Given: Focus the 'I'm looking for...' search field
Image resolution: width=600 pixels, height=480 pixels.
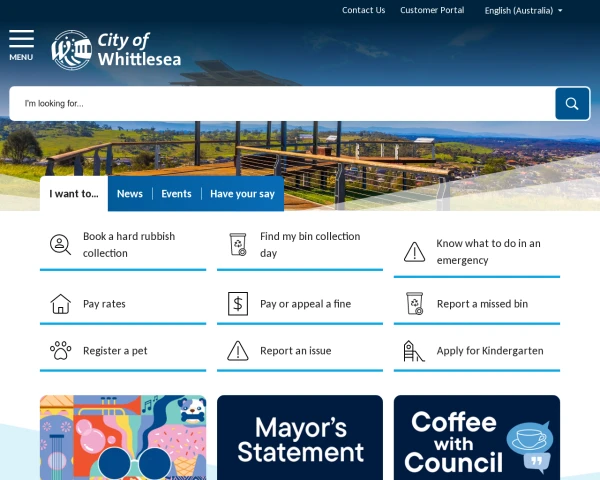Looking at the screenshot, I should pos(282,103).
